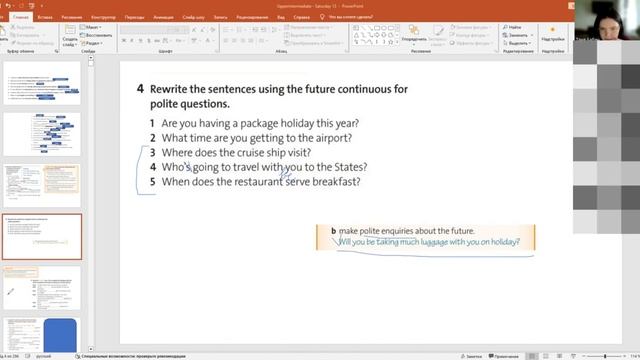
Task: Open the Вставка ribbon tab
Action: [45, 17]
